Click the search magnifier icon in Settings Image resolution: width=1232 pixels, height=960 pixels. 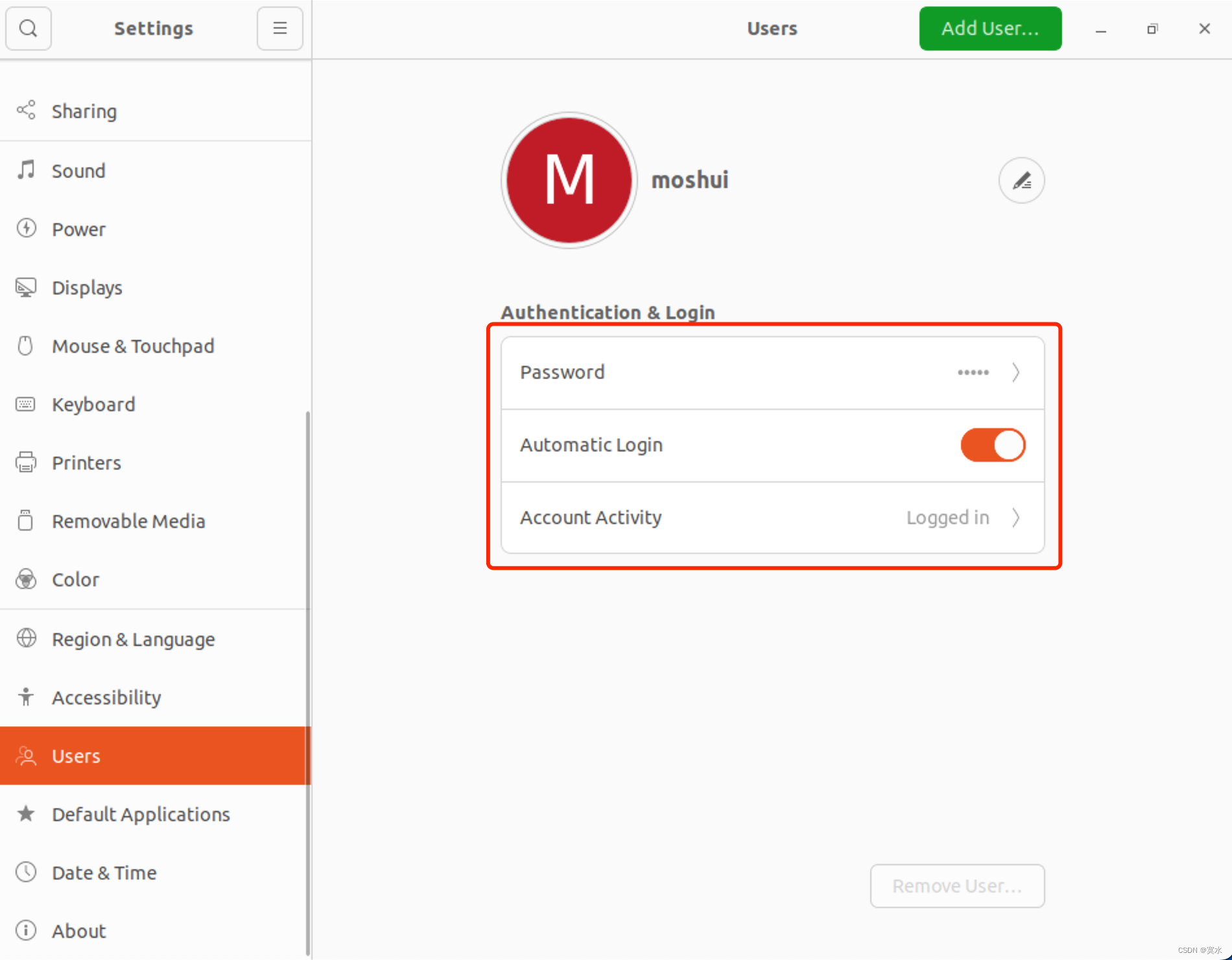click(29, 29)
